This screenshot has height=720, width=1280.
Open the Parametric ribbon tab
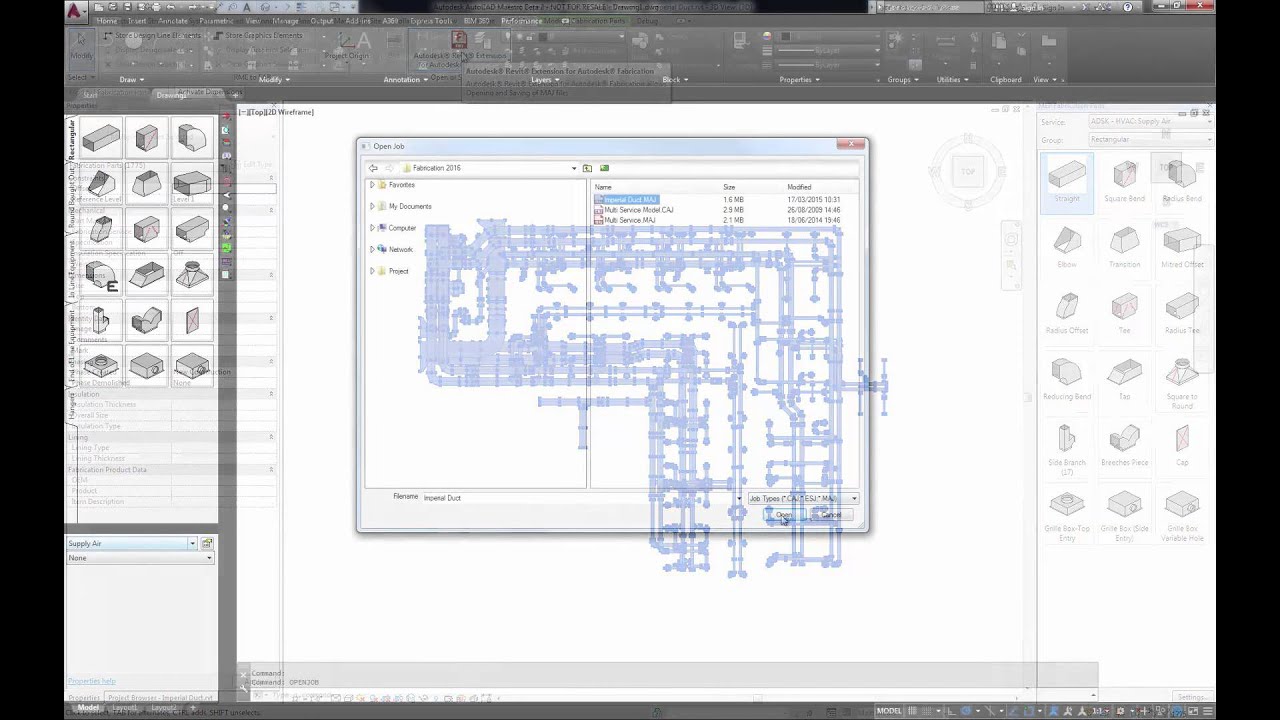217,21
